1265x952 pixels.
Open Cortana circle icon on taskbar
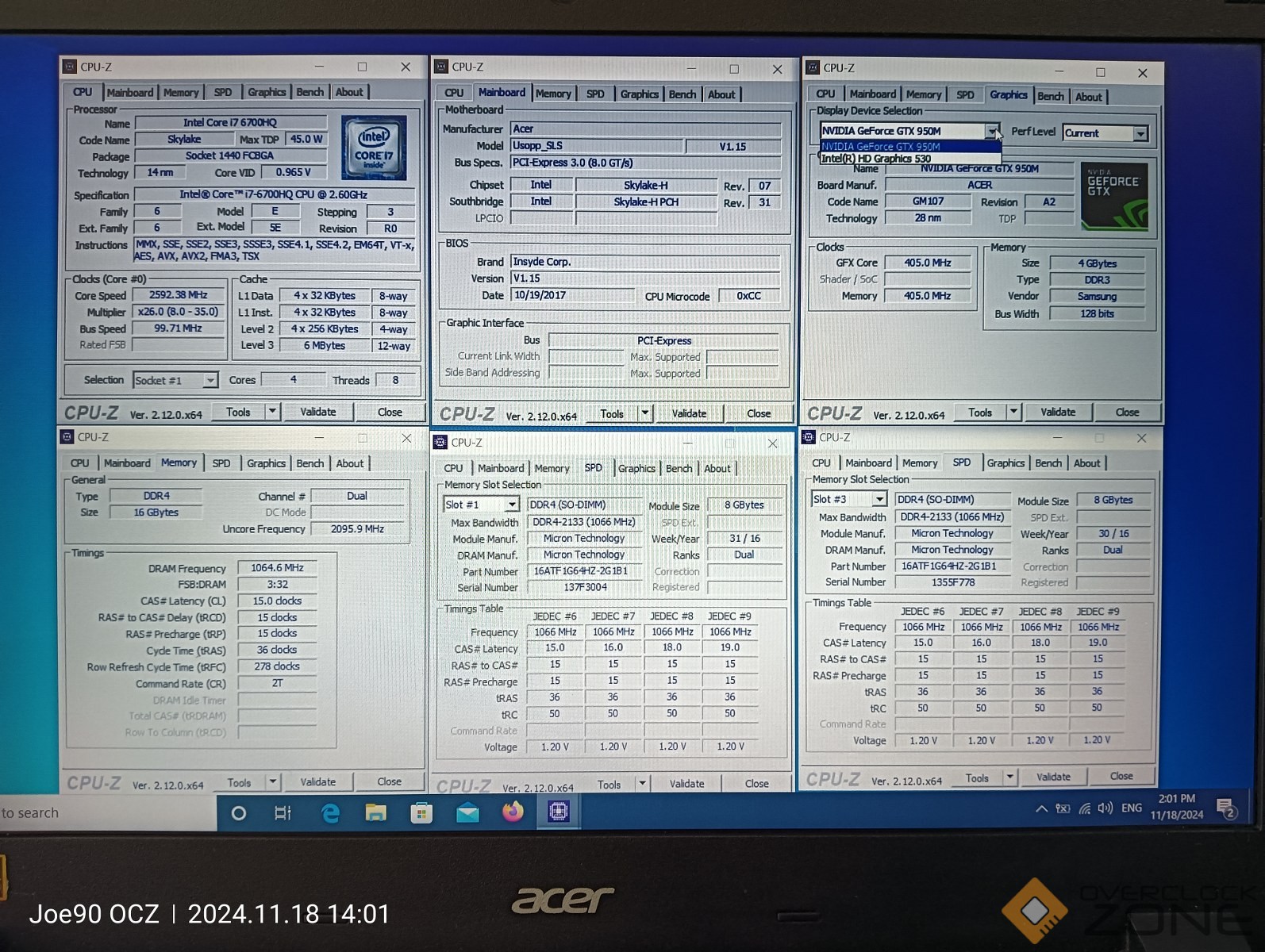[x=238, y=813]
